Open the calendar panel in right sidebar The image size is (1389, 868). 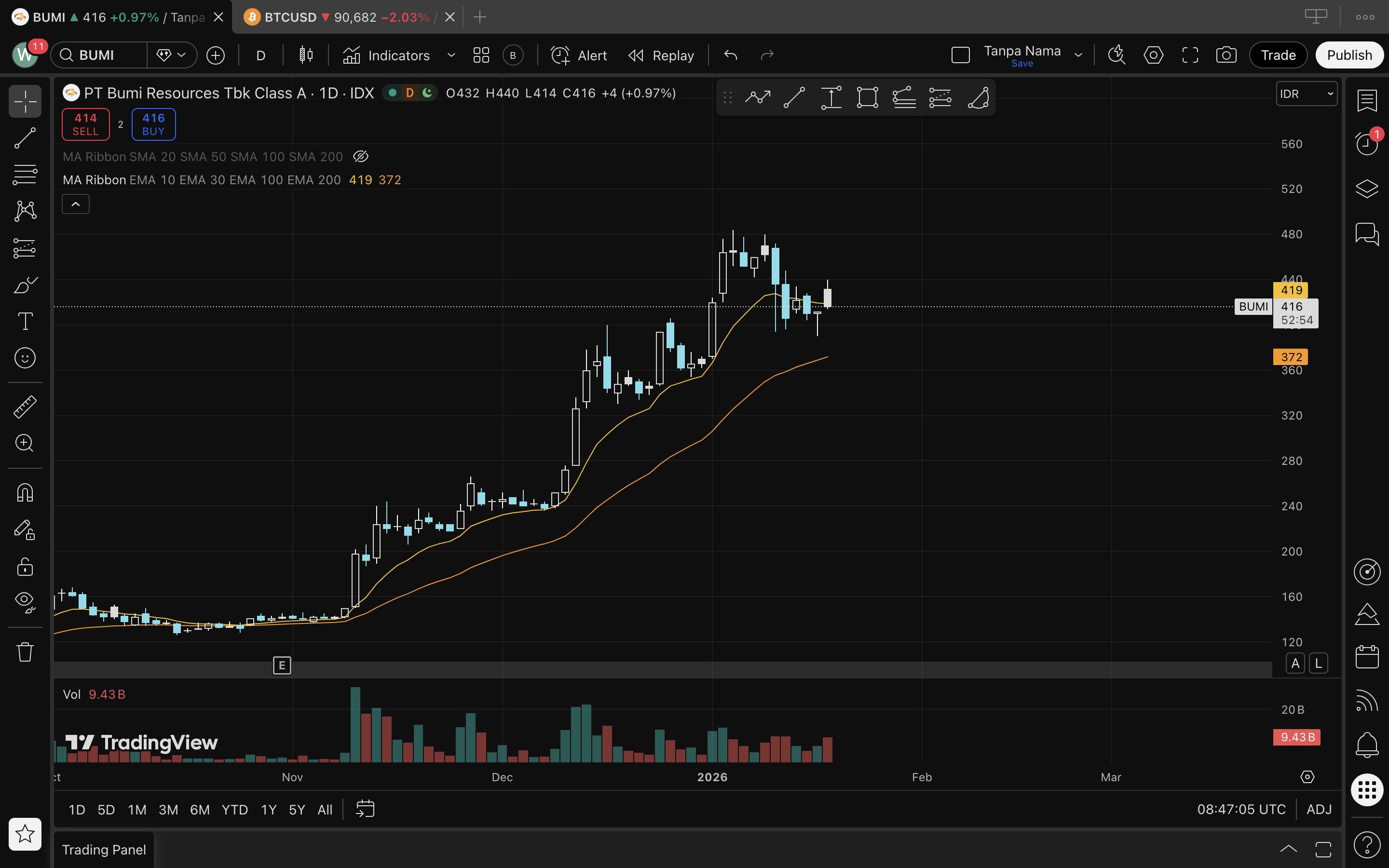[x=1367, y=657]
